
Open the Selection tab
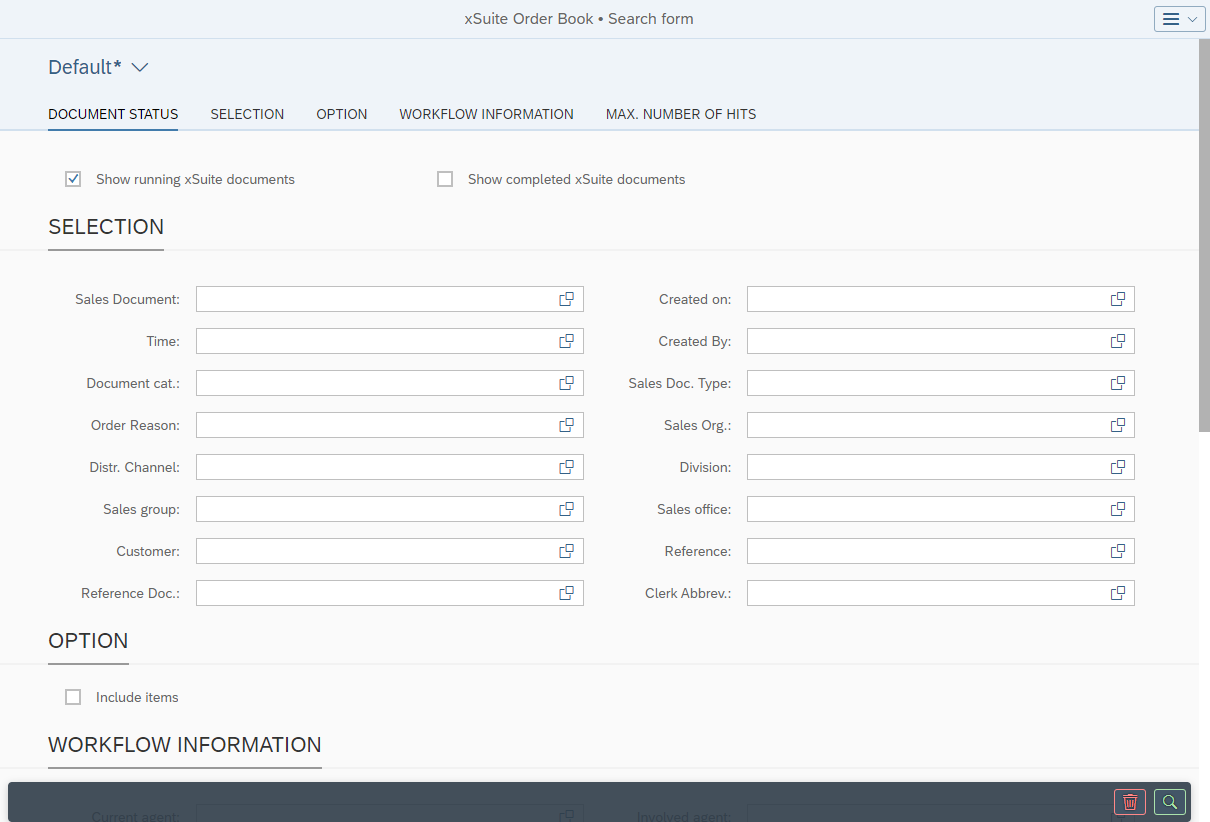coord(247,114)
